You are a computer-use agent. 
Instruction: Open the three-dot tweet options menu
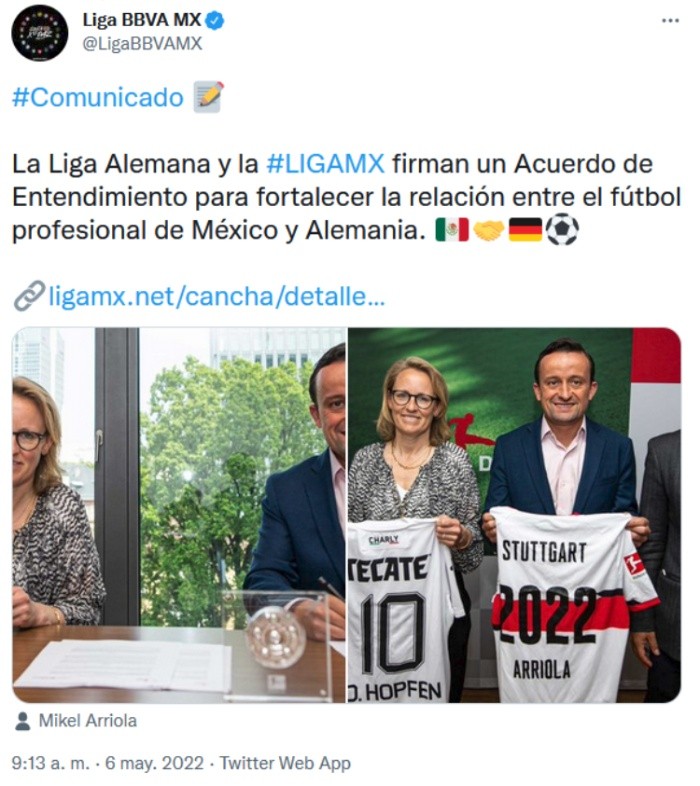click(670, 21)
